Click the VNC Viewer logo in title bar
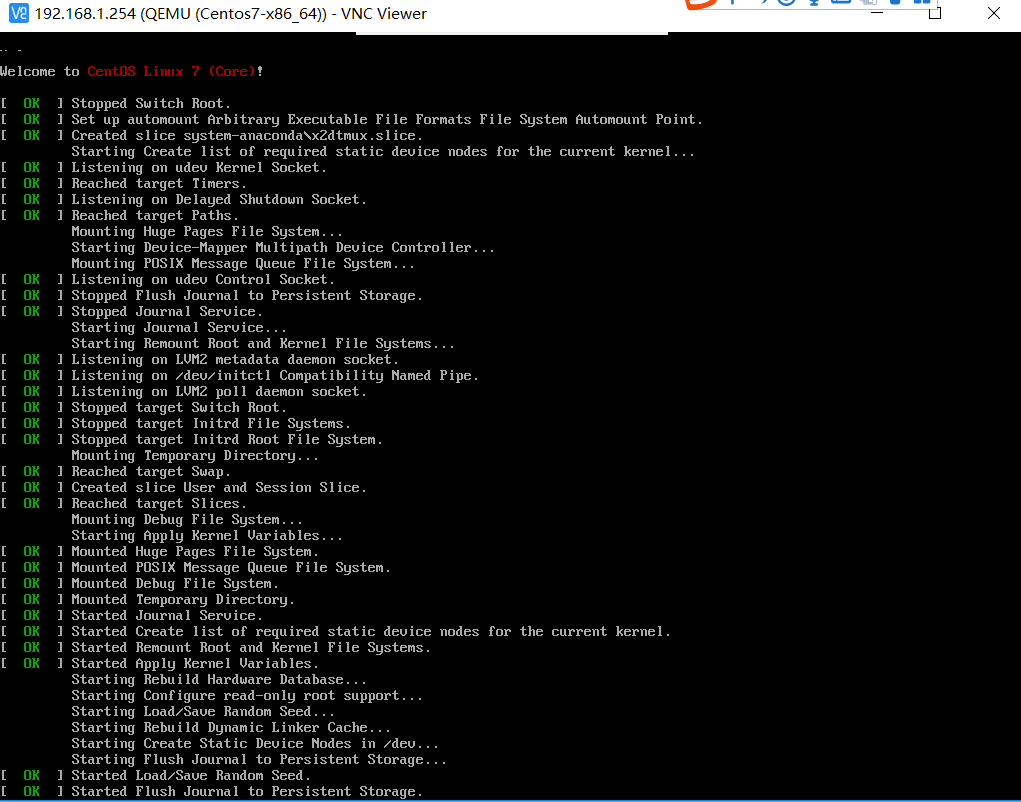This screenshot has width=1021, height=802. (19, 13)
